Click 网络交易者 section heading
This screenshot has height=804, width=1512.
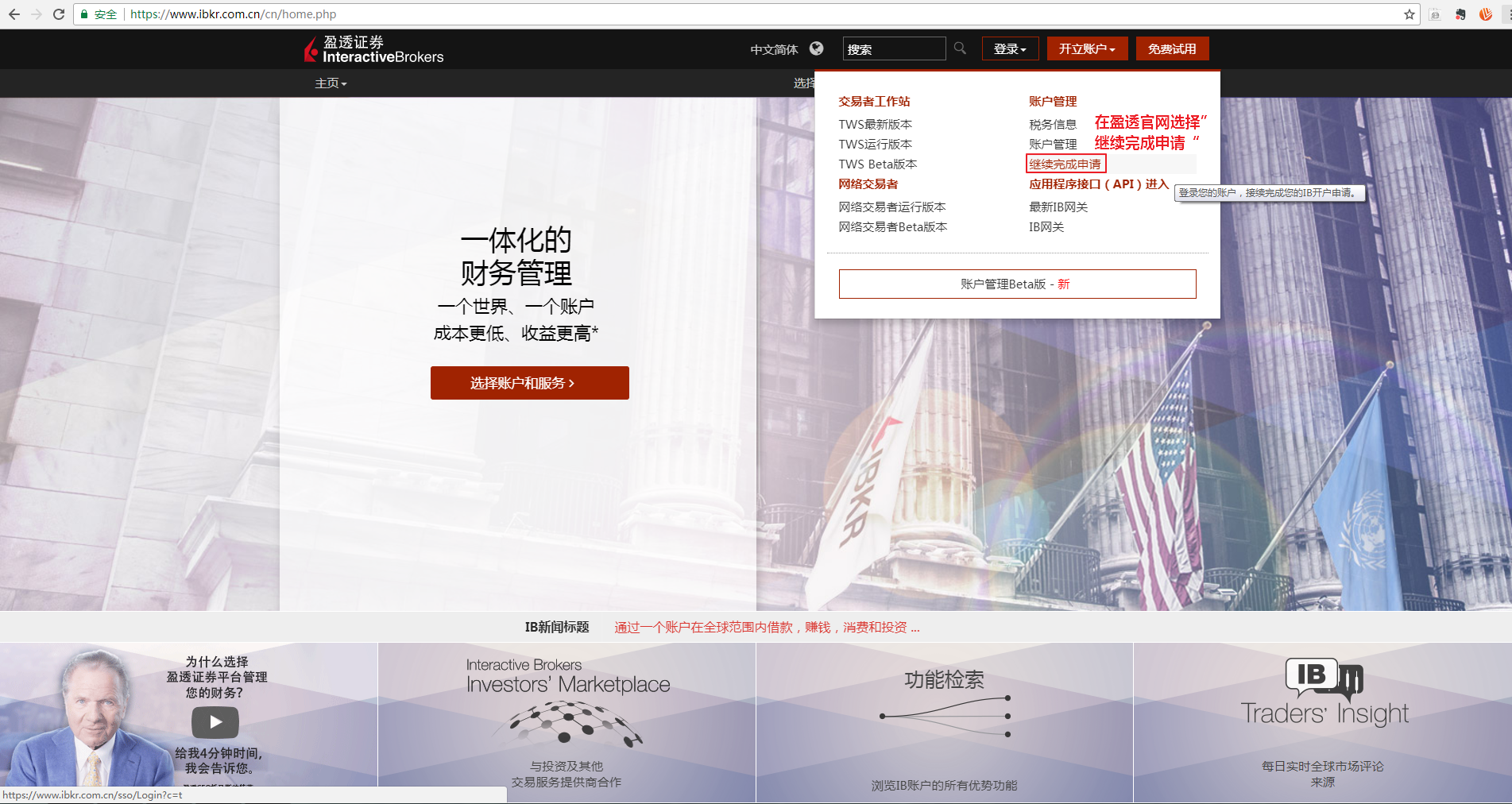click(x=868, y=184)
